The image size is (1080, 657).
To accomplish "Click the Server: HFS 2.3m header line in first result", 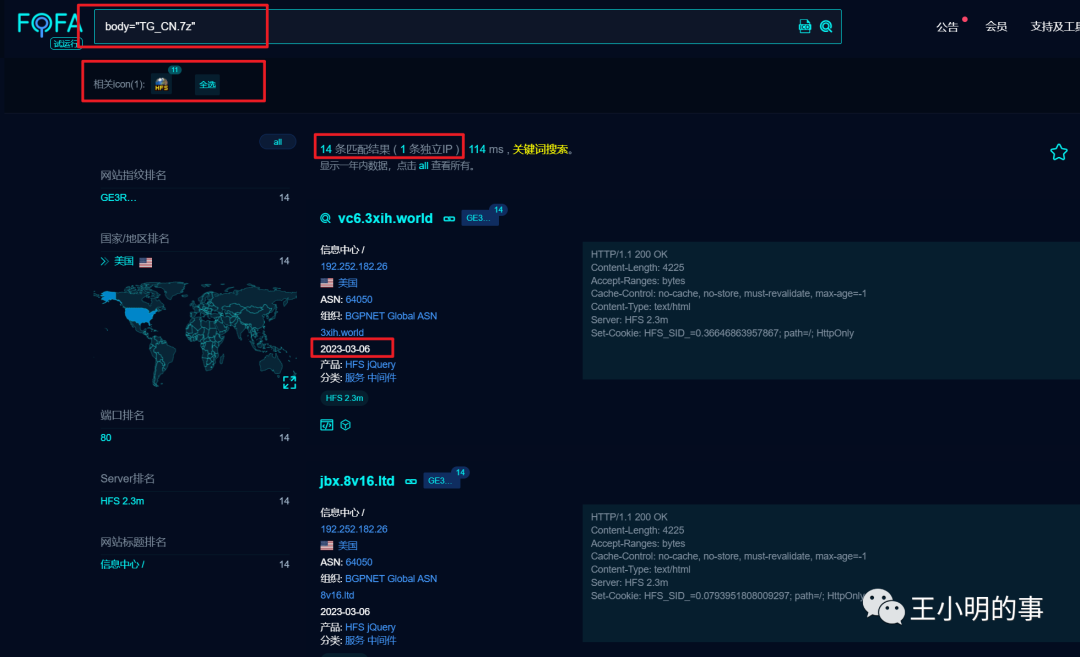I will tap(630, 320).
